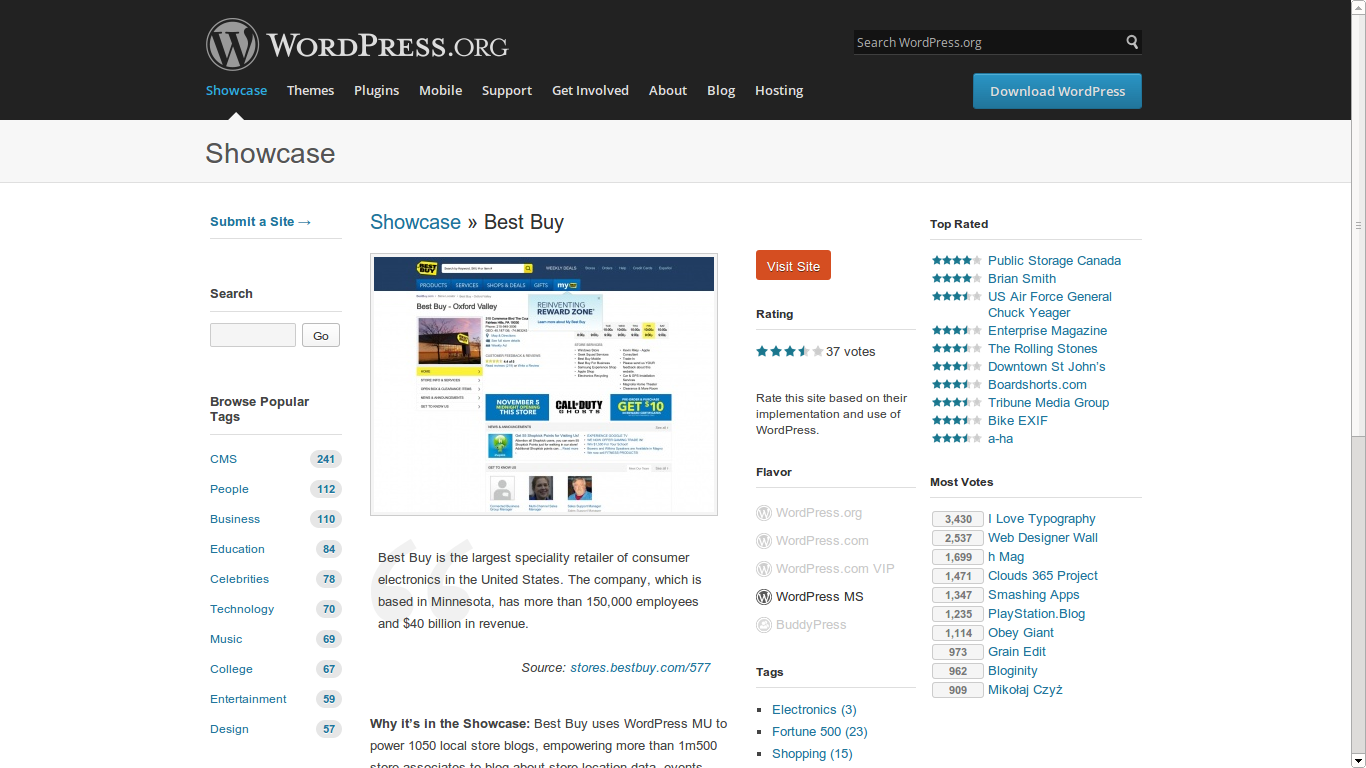Click star rating beside Public Storage Canada
Image resolution: width=1366 pixels, height=768 pixels.
[957, 260]
